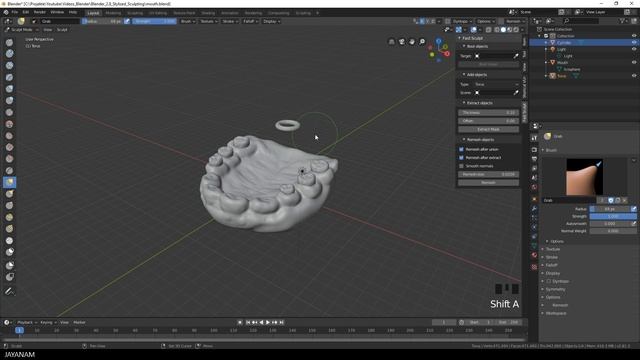Select the Cylinder row in outliner
Viewport: 640px width, 360px height.
(x=584, y=42)
